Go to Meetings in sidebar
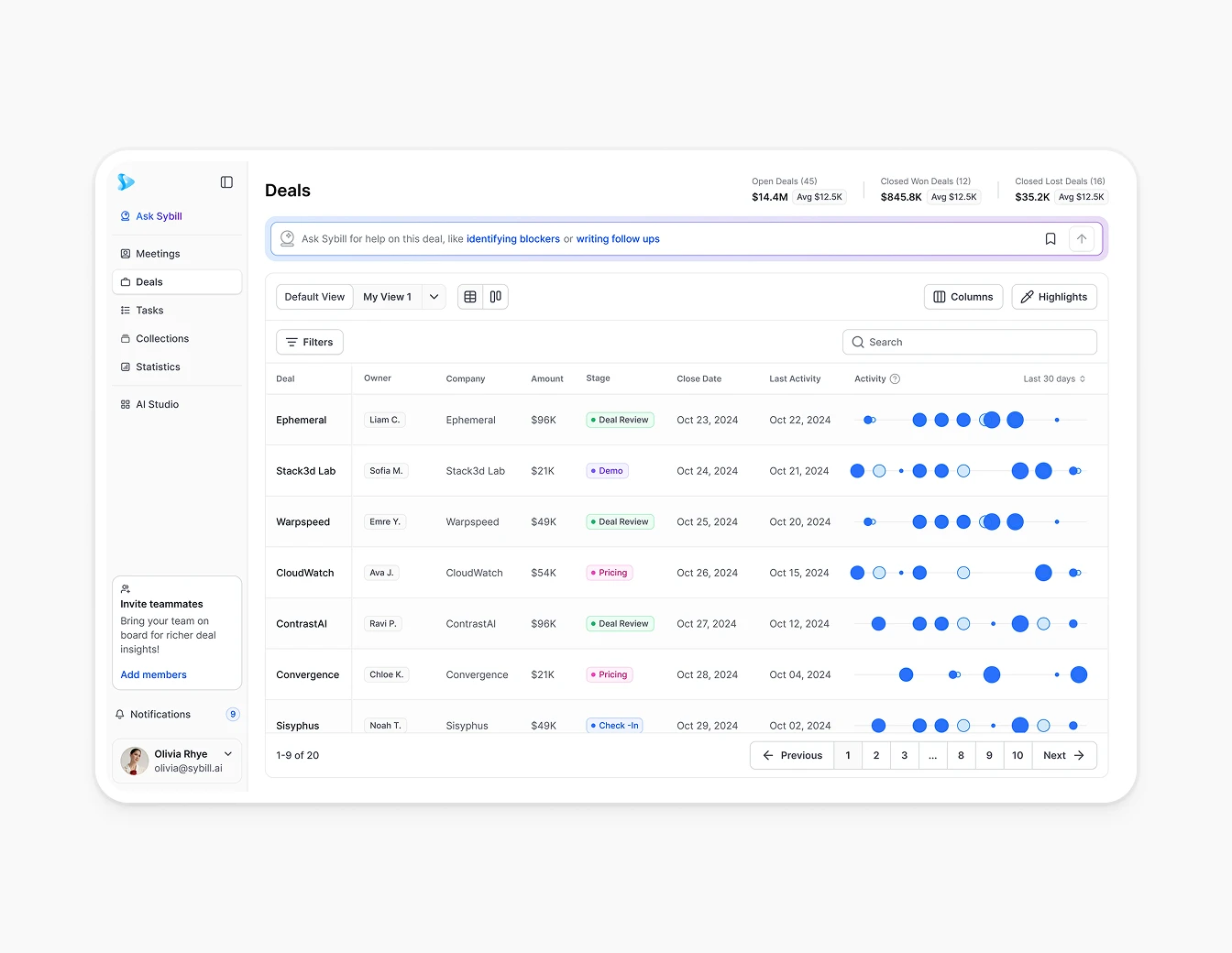The image size is (1232, 953). pyautogui.click(x=158, y=254)
